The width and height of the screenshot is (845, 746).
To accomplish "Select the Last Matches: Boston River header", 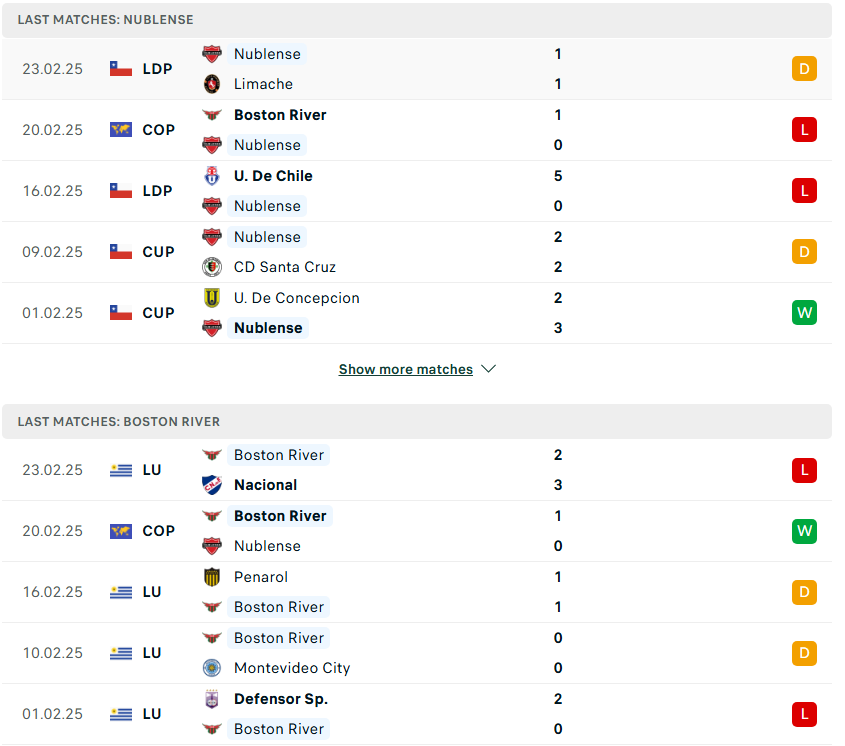I will [417, 422].
